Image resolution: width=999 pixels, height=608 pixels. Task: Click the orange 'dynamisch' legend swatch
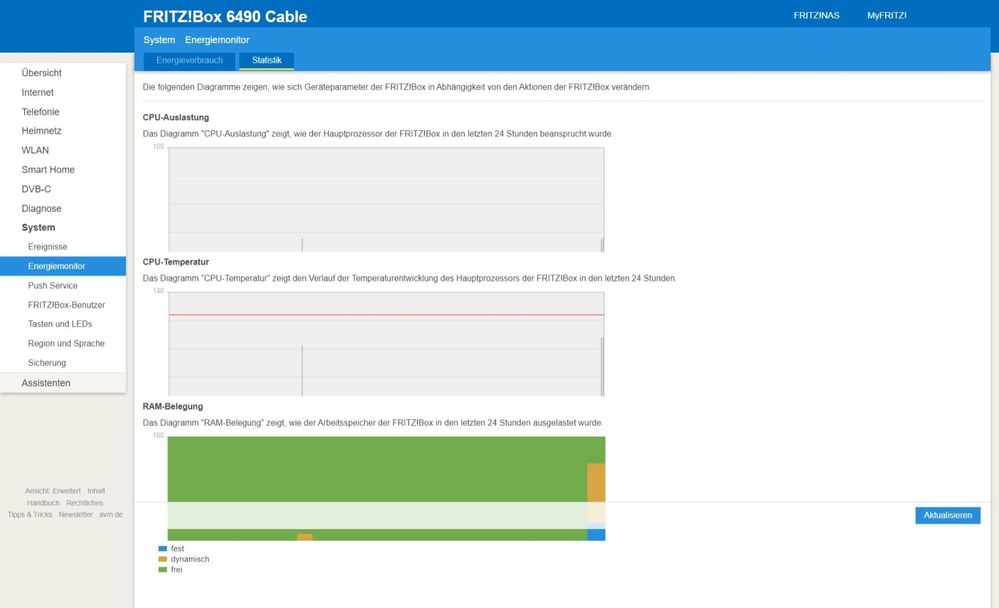pos(162,559)
